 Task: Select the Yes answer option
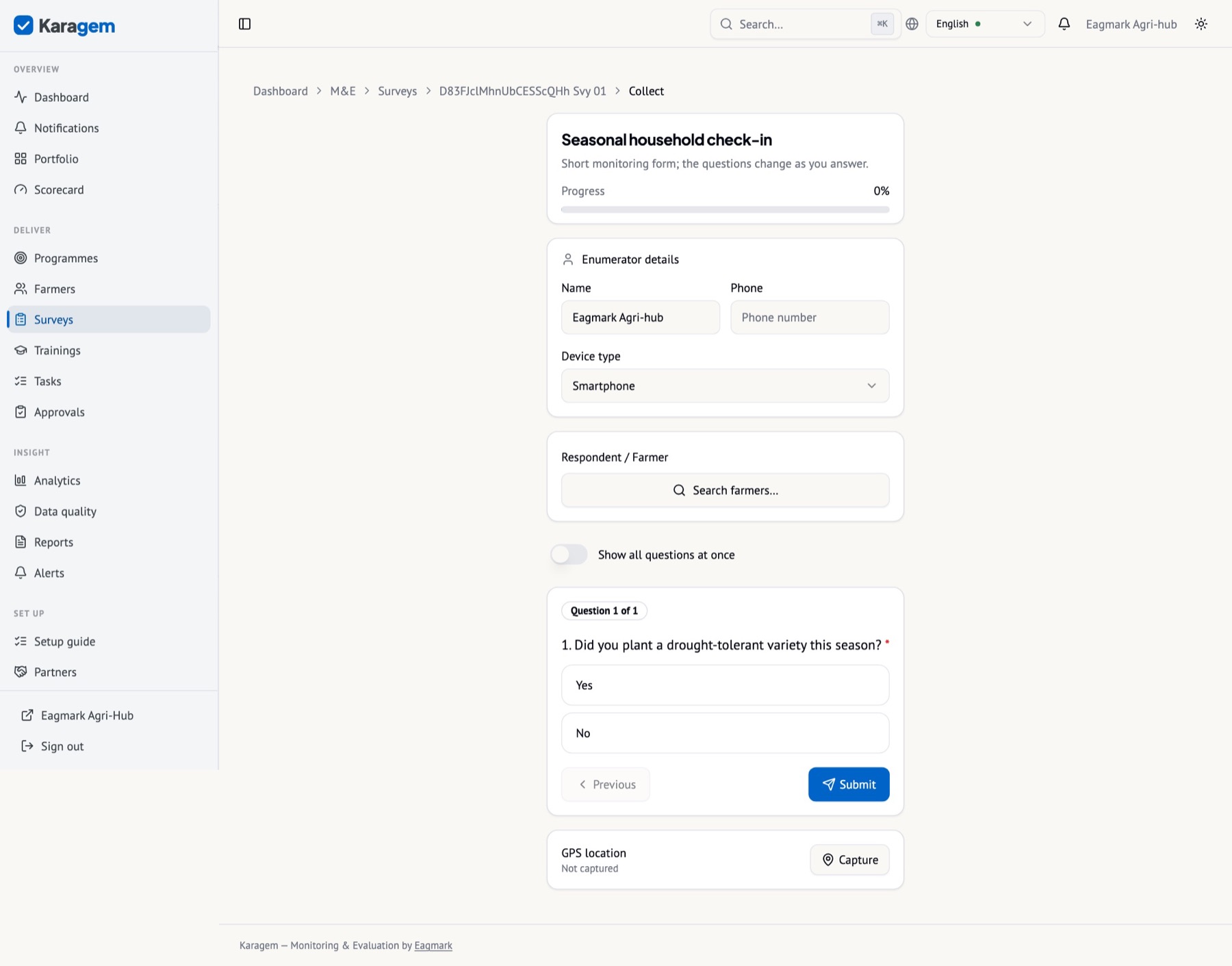point(725,685)
